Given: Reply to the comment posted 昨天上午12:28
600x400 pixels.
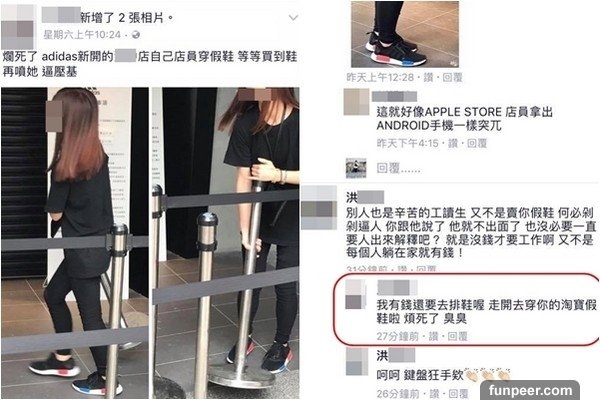Looking at the screenshot, I should [452, 78].
